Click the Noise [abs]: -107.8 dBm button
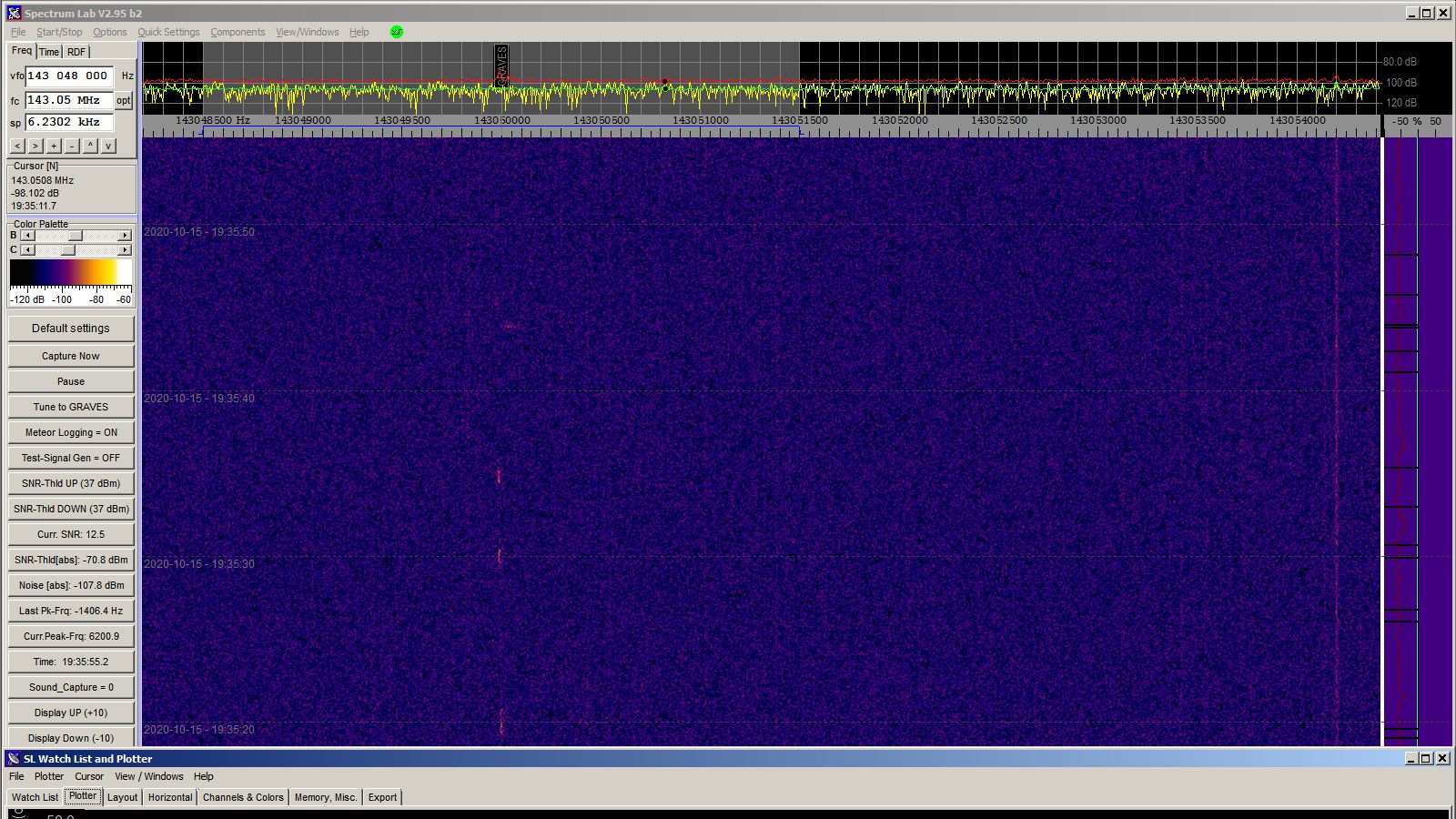The height and width of the screenshot is (819, 1456). pos(71,585)
